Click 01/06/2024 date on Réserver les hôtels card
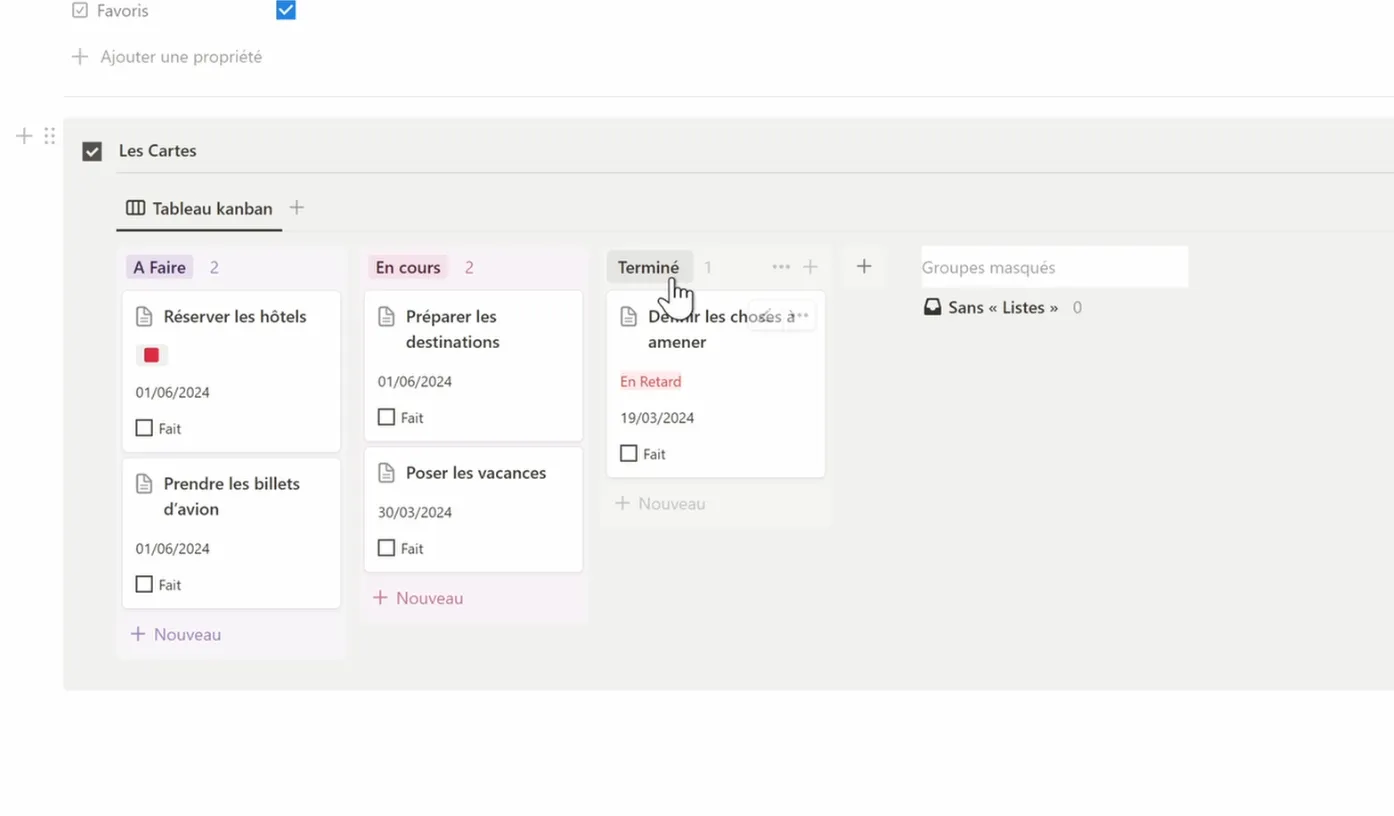Viewport: 1394px width, 816px height. (173, 392)
